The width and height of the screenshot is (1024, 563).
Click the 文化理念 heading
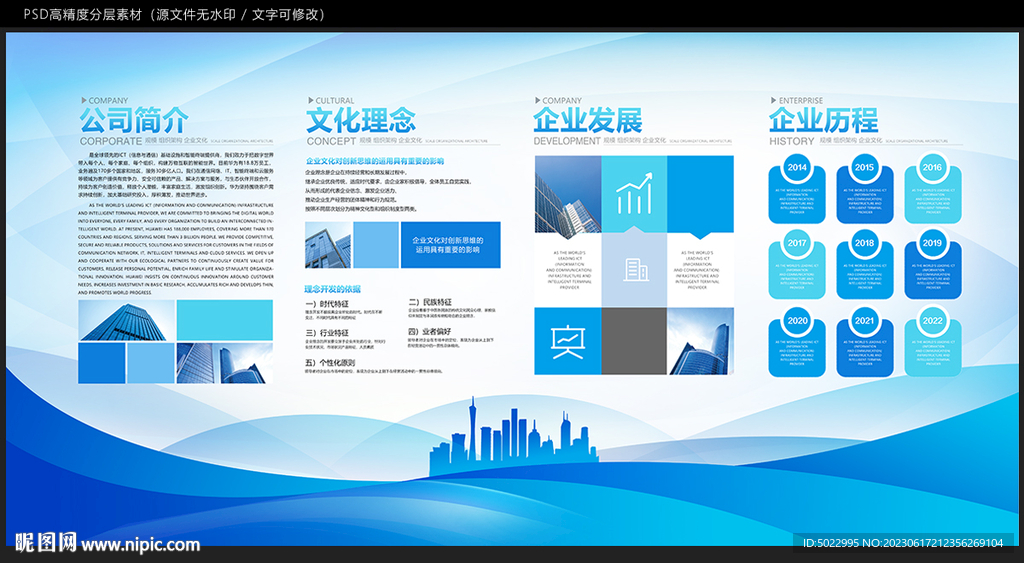click(361, 120)
